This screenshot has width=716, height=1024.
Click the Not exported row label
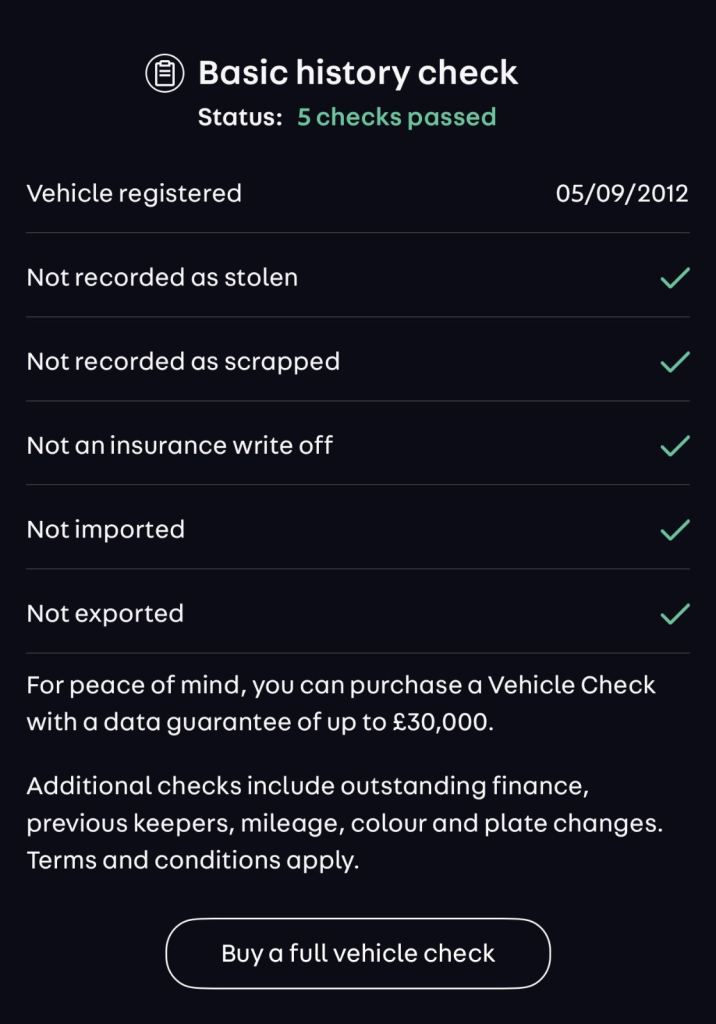click(x=105, y=613)
